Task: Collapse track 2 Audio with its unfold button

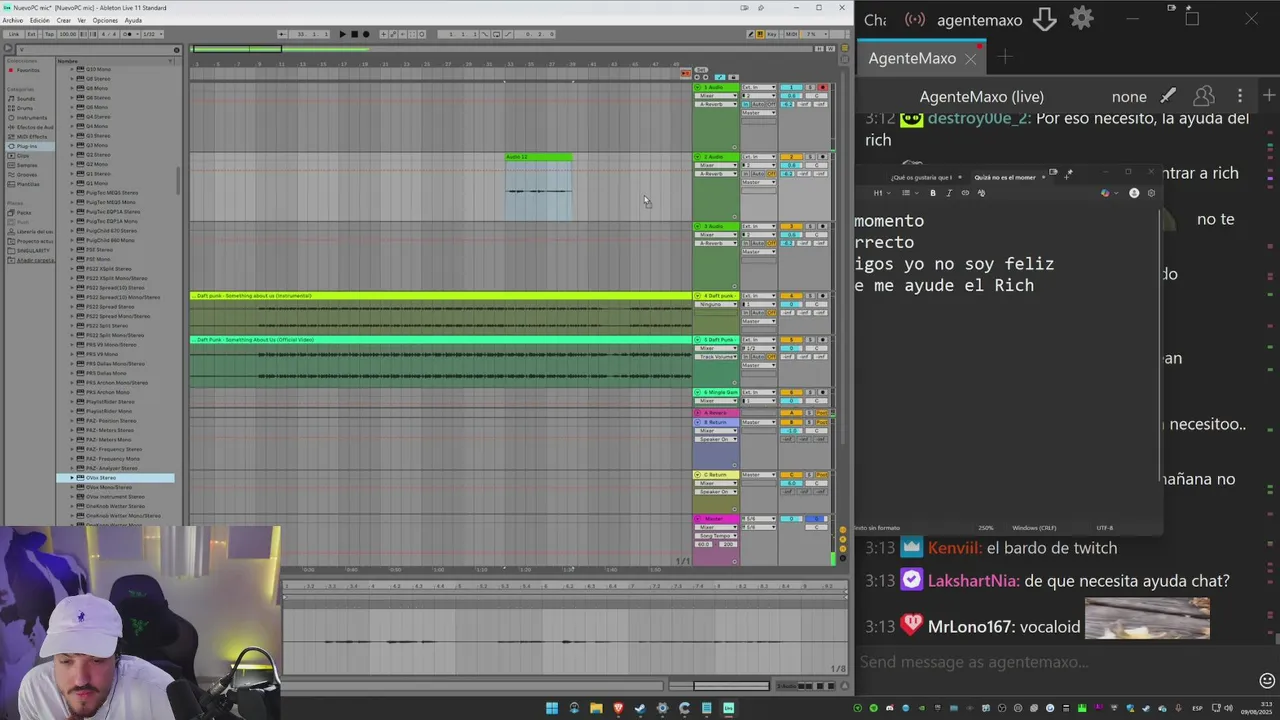Action: pyautogui.click(x=697, y=157)
